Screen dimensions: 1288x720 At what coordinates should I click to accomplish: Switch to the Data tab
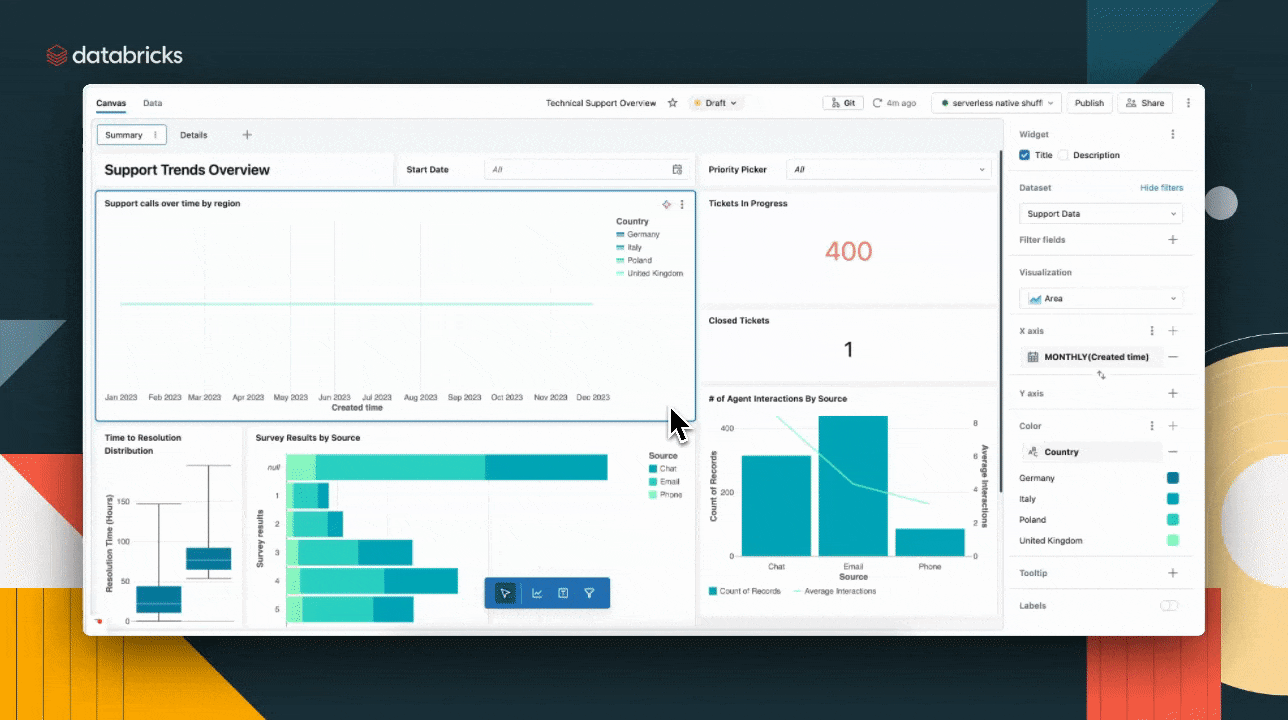(x=152, y=103)
